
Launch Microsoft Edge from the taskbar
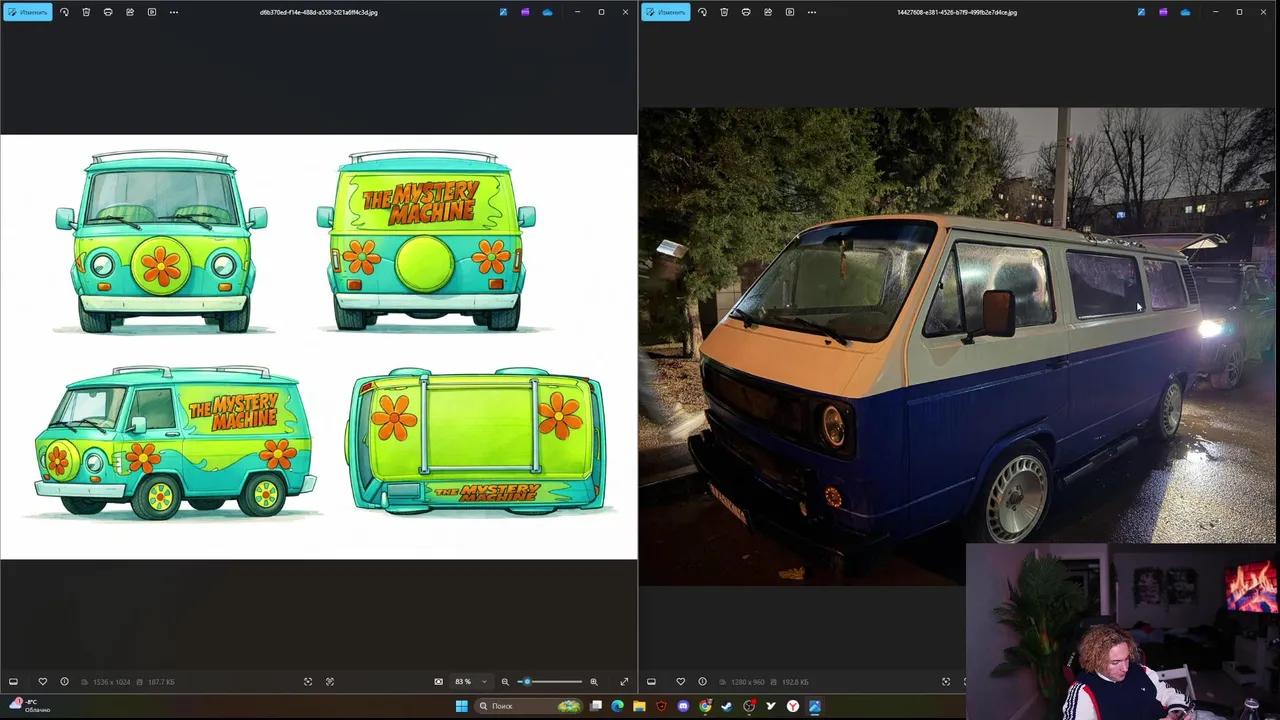click(x=617, y=706)
